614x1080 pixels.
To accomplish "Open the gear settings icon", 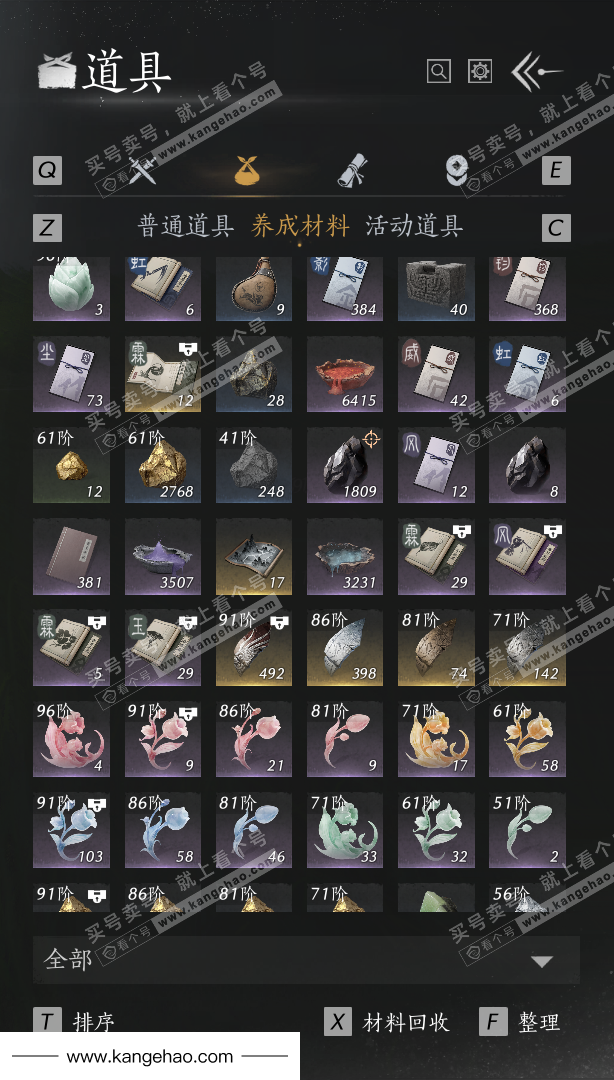I will [x=480, y=71].
